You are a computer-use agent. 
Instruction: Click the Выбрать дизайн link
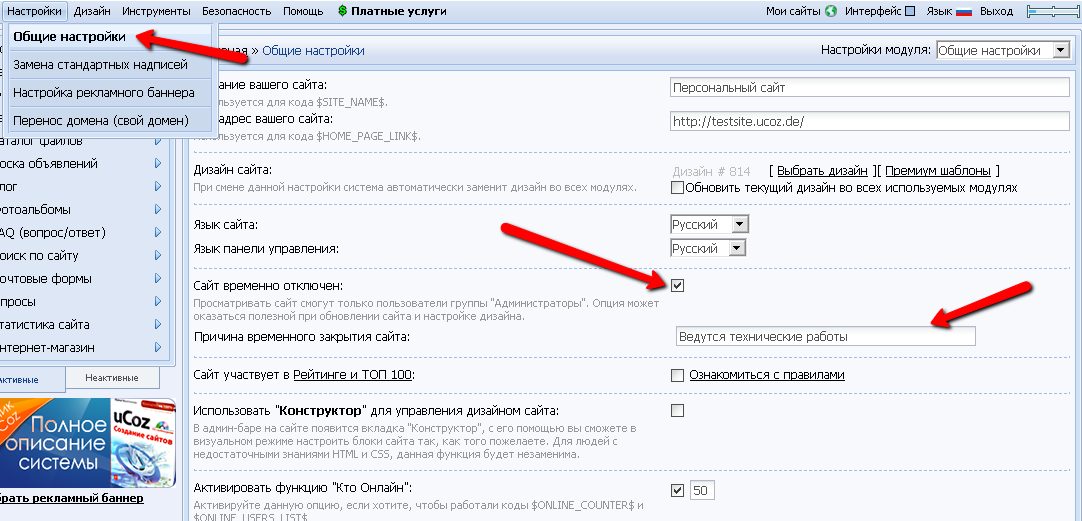click(x=822, y=171)
